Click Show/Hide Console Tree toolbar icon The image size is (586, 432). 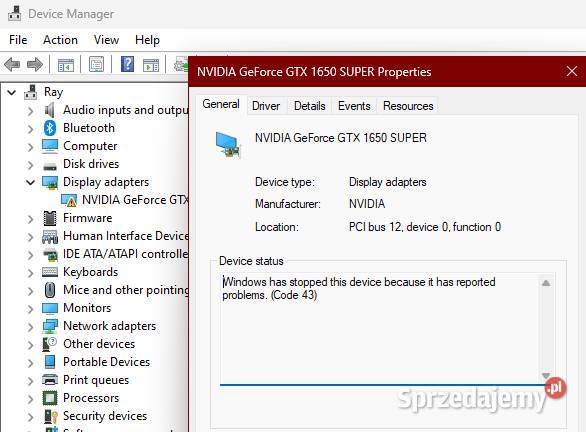click(x=66, y=65)
